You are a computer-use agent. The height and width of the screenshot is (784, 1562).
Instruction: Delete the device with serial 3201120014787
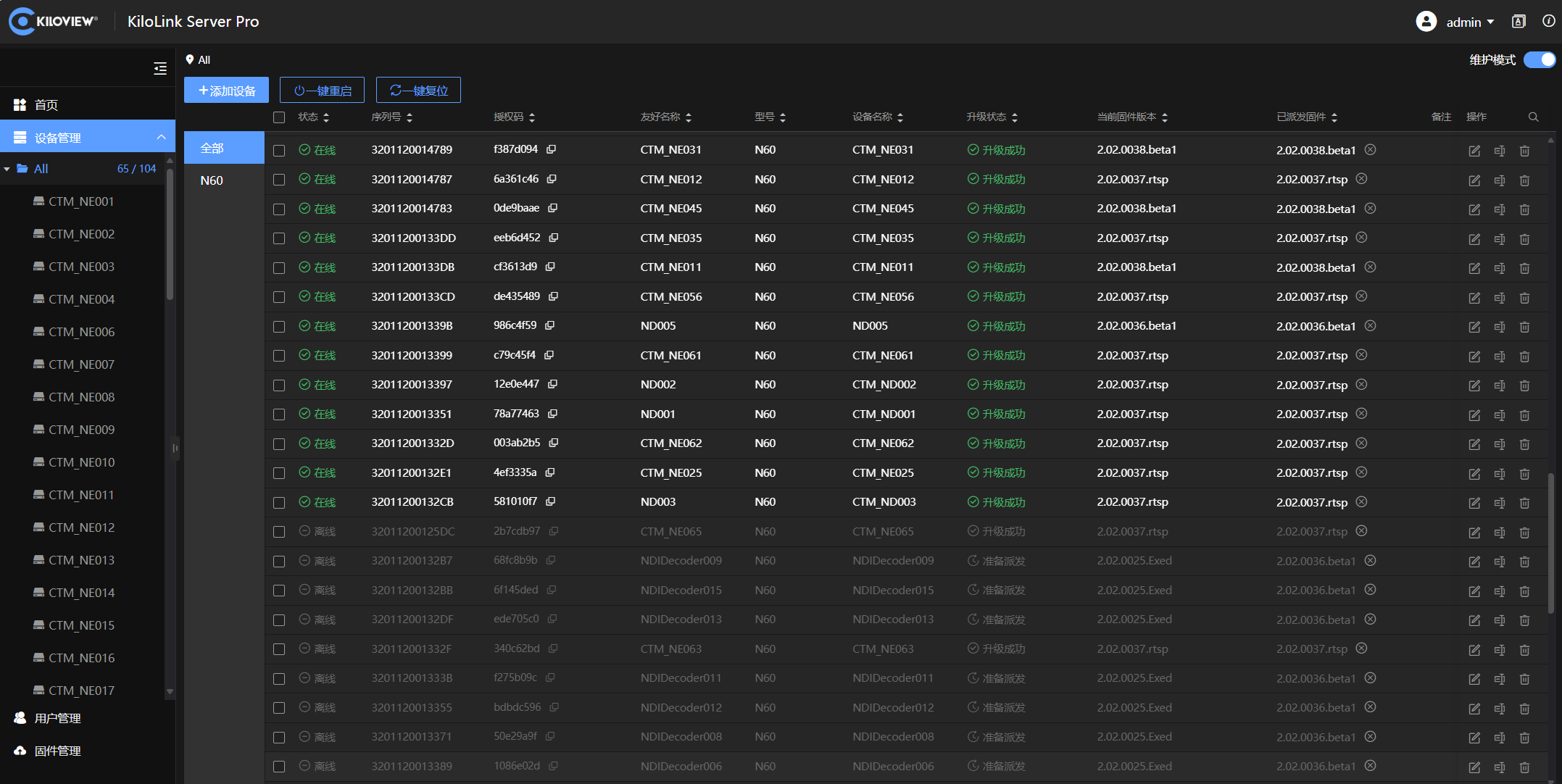pyautogui.click(x=1524, y=180)
